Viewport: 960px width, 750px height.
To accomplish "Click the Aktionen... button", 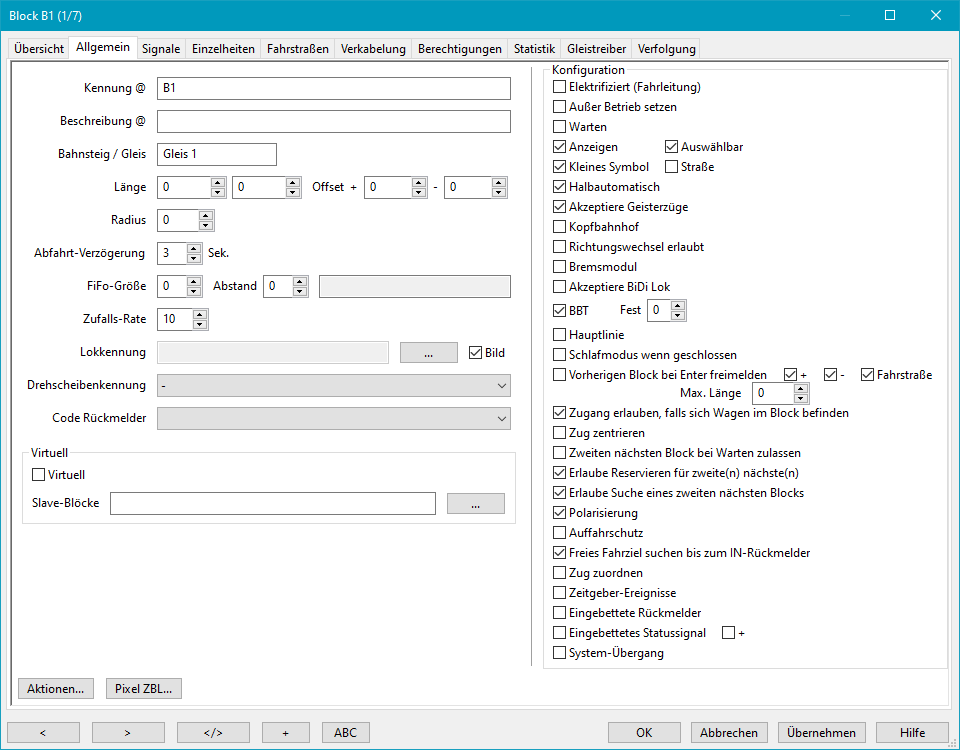I will click(56, 688).
